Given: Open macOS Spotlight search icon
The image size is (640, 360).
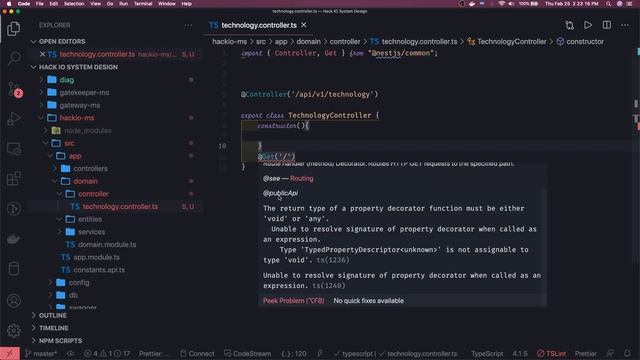Looking at the screenshot, I should tap(609, 4).
